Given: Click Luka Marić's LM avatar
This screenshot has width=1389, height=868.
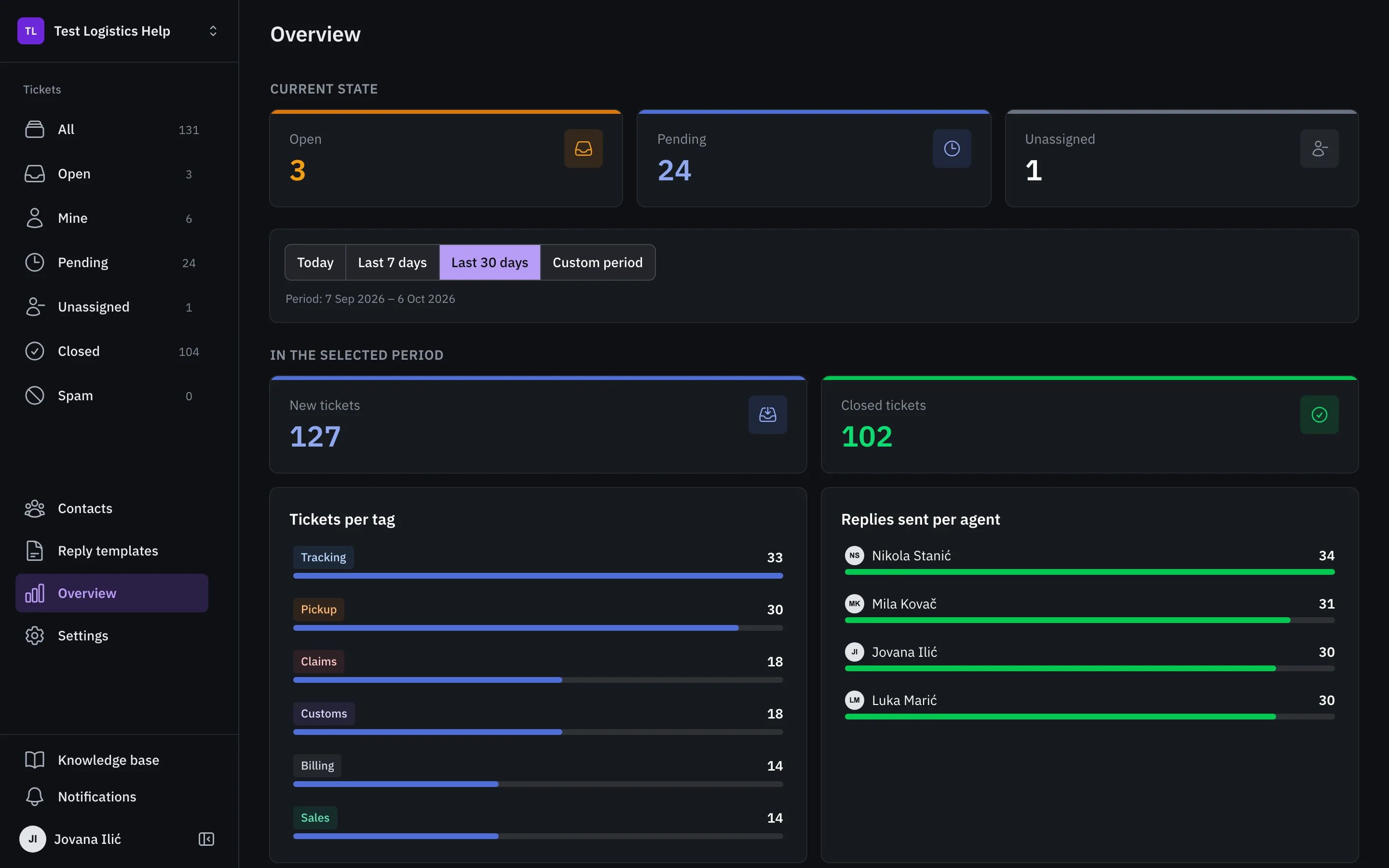Looking at the screenshot, I should click(x=854, y=700).
